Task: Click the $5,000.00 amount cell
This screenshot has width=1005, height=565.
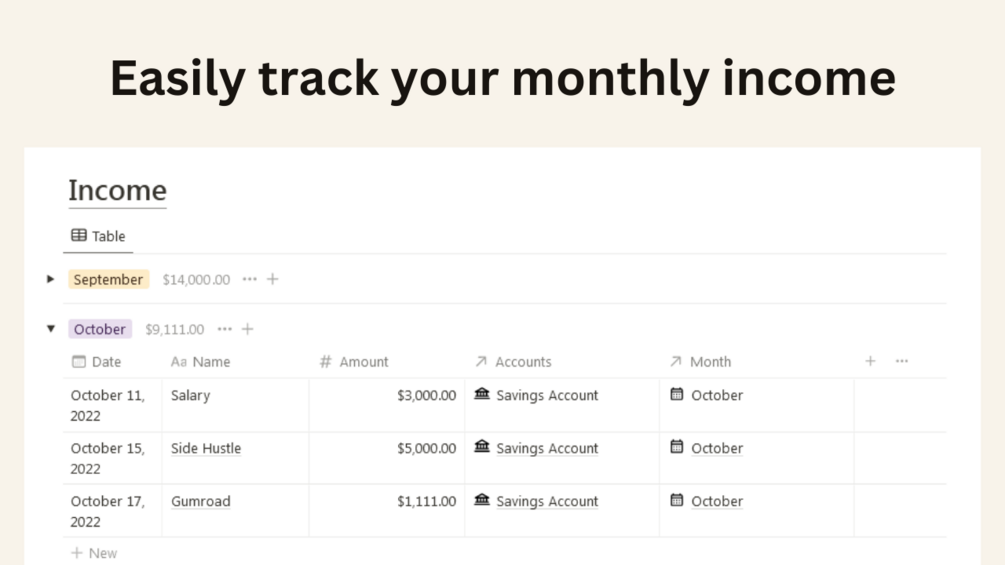Action: click(x=427, y=448)
